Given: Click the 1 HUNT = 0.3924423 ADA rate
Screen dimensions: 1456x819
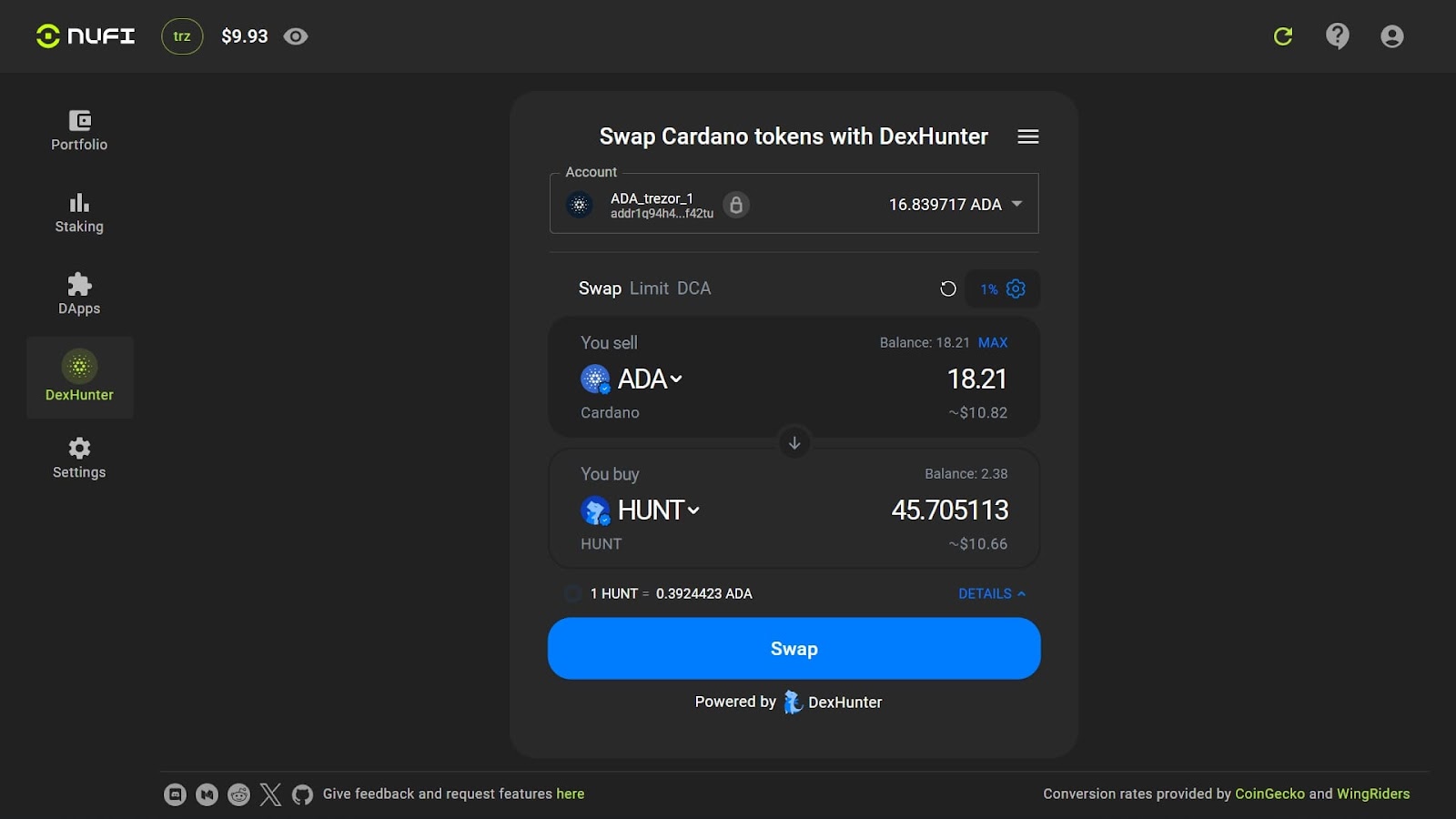Looking at the screenshot, I should pos(672,593).
